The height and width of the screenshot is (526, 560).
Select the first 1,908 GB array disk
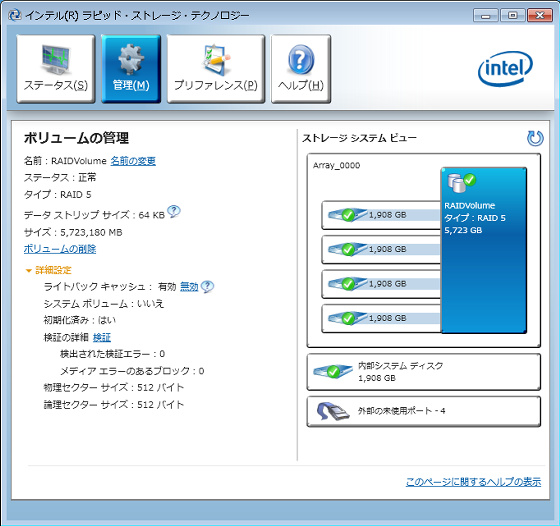pos(381,215)
